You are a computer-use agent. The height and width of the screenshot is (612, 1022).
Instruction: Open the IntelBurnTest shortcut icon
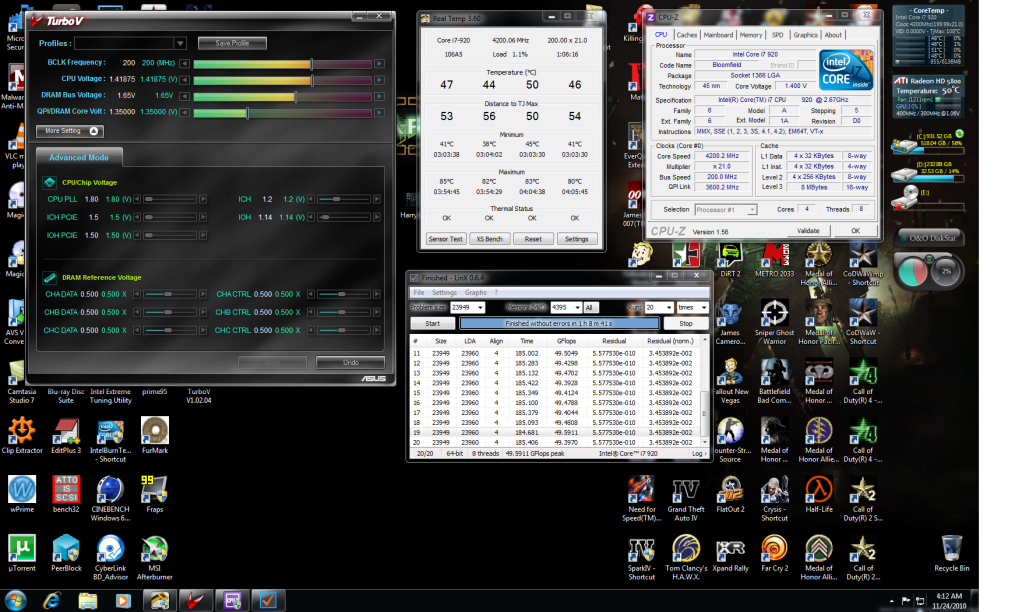pos(110,440)
